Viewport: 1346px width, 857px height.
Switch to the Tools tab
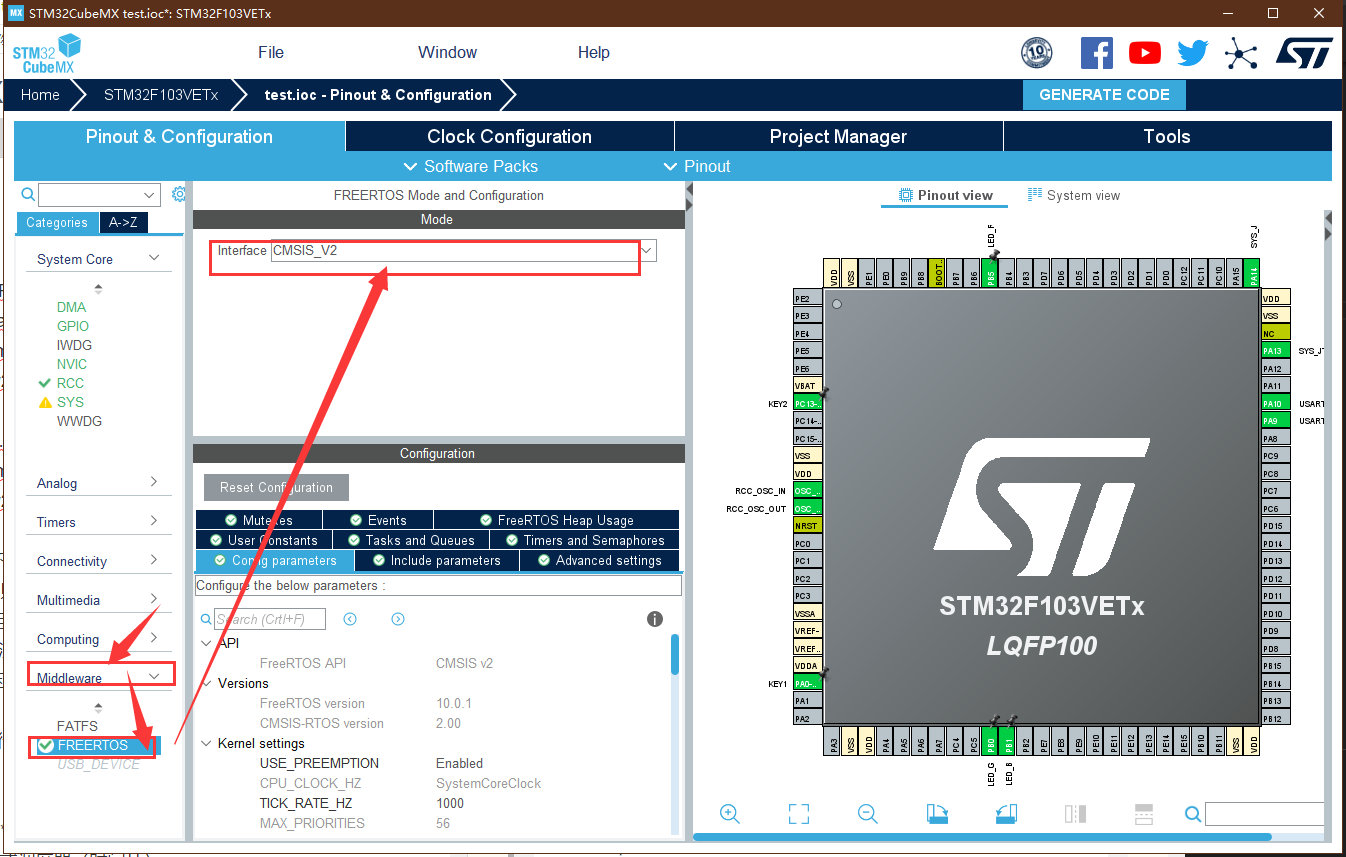tap(1167, 137)
